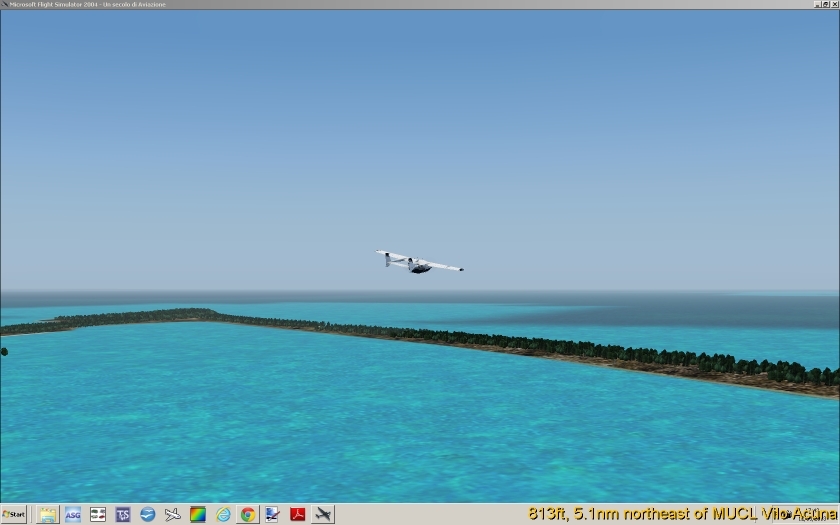The image size is (840, 525).
Task: Open the white airplane taskbar icon
Action: pyautogui.click(x=172, y=515)
